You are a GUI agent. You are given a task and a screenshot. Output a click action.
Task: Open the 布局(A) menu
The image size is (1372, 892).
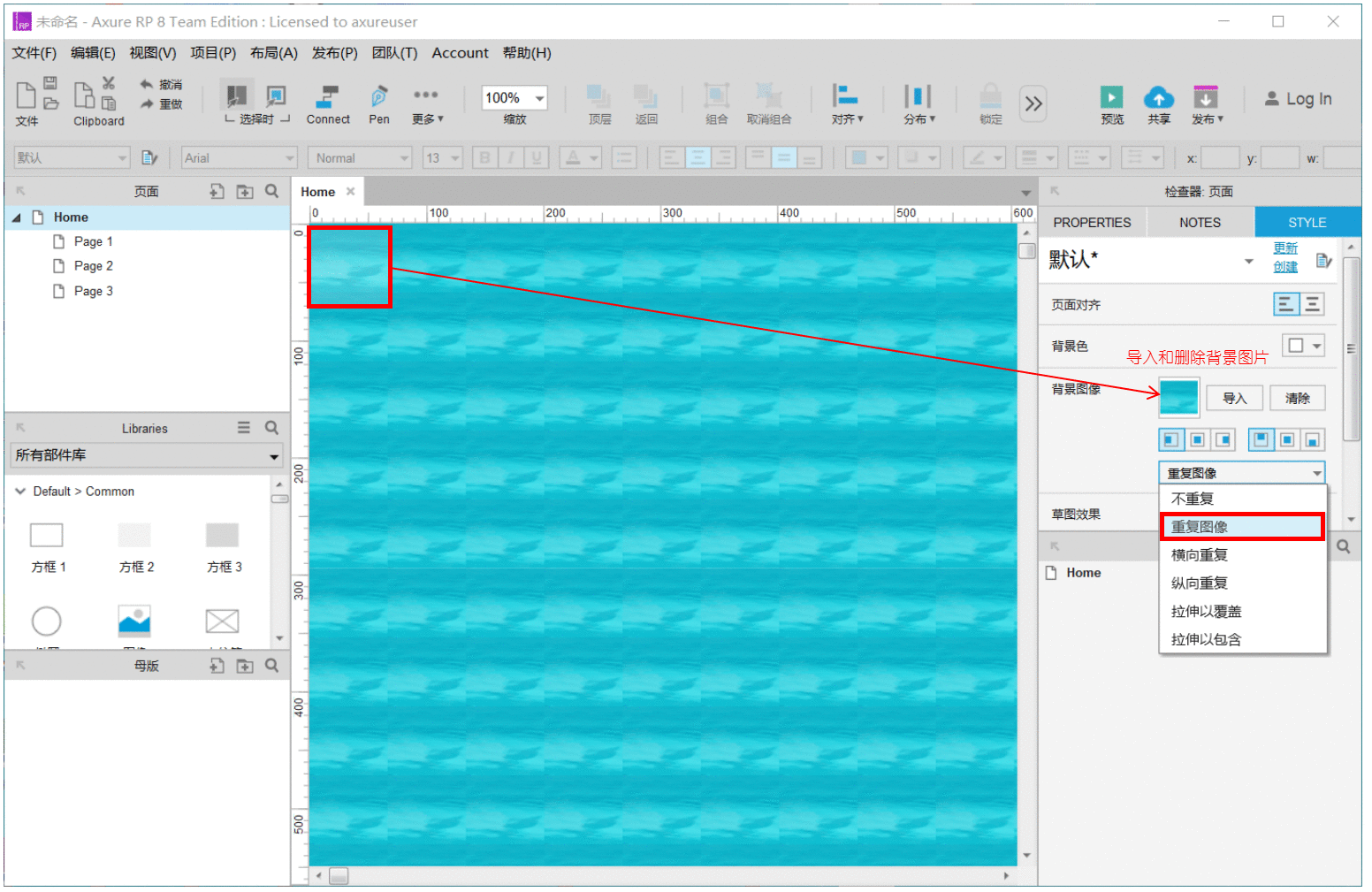pyautogui.click(x=273, y=53)
